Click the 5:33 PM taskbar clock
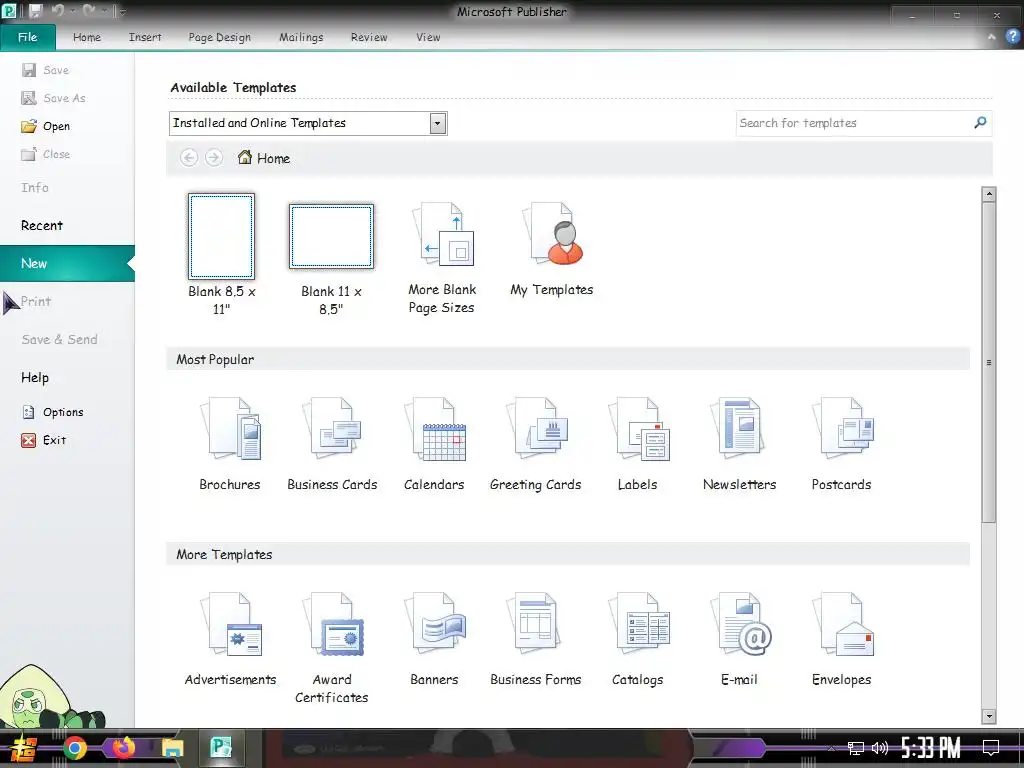 coord(931,747)
